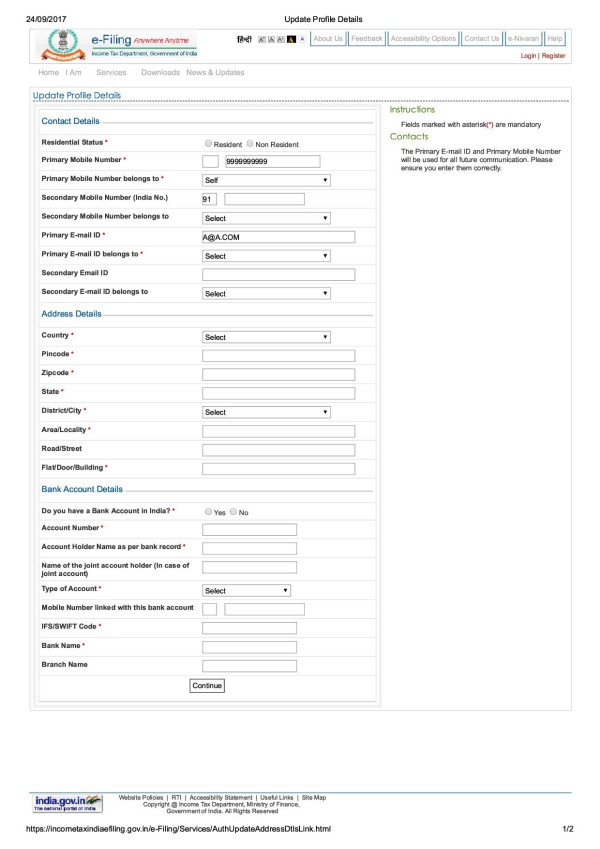Open the Accessibility Options page
The image size is (600, 849).
[x=423, y=39]
